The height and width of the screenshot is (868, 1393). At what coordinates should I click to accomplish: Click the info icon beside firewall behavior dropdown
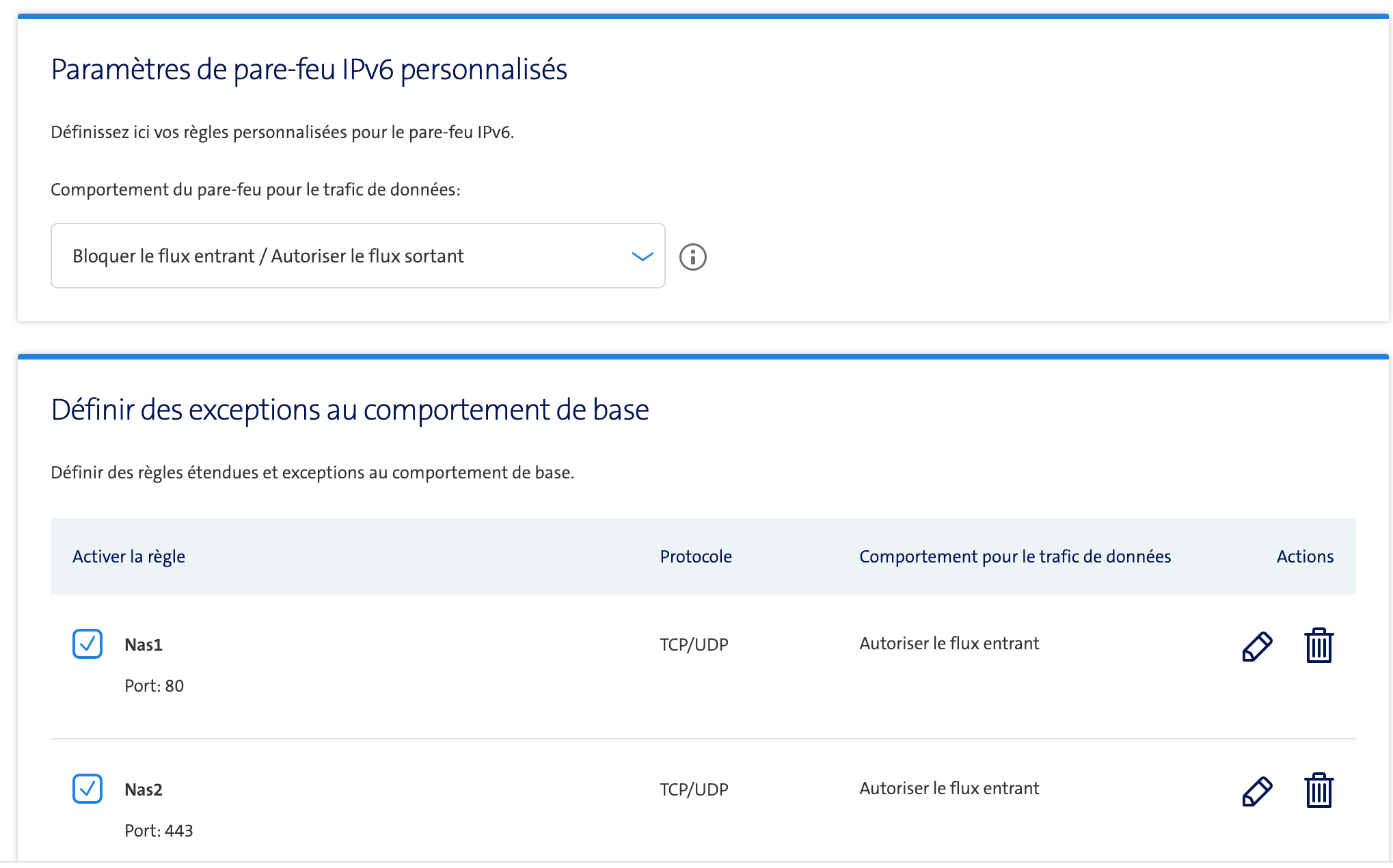(x=692, y=257)
